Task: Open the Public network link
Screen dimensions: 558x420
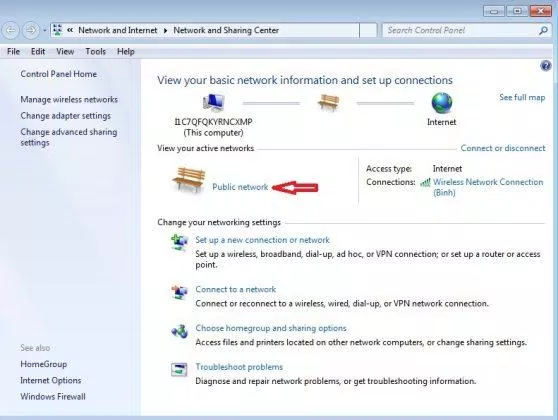Action: point(240,187)
